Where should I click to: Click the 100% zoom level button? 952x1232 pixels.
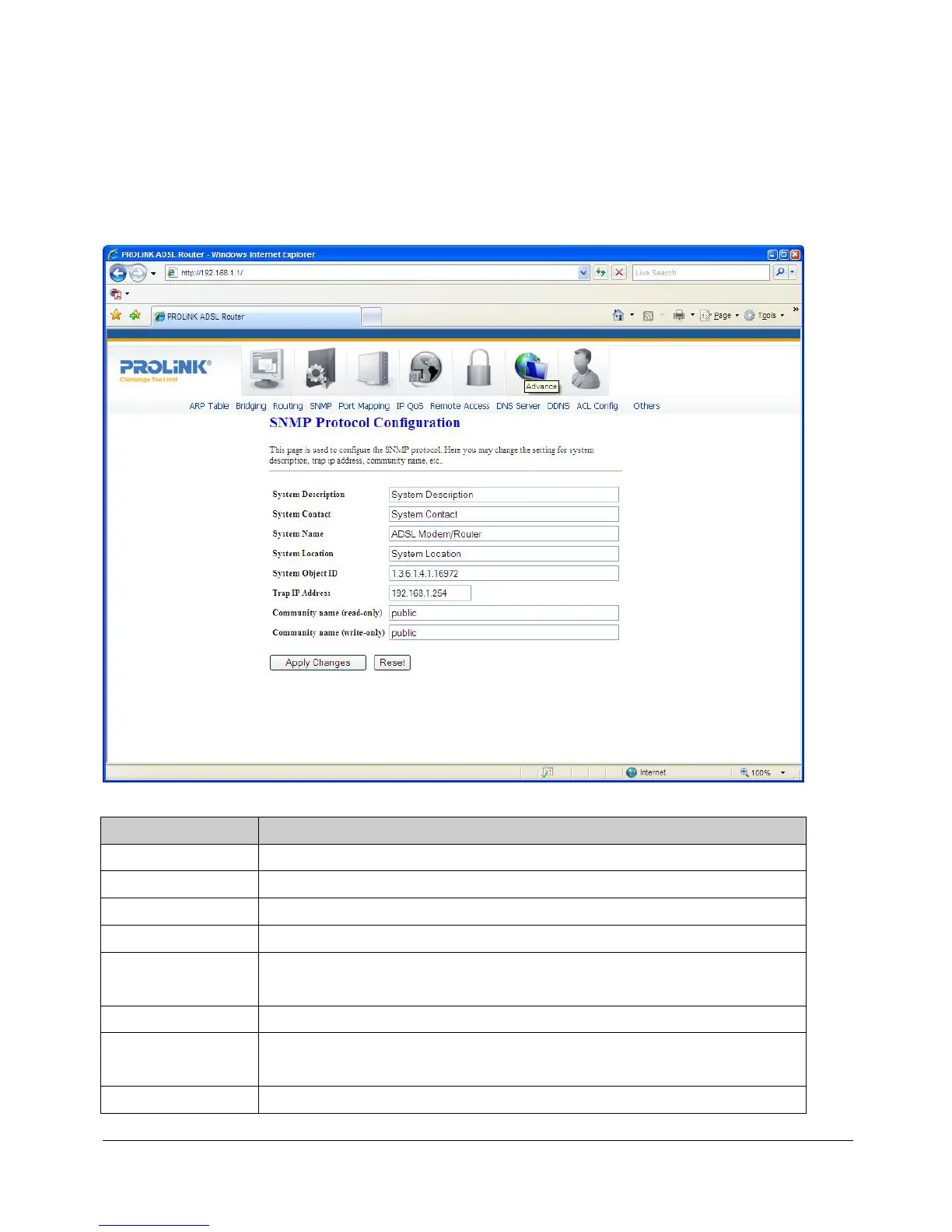click(x=756, y=772)
